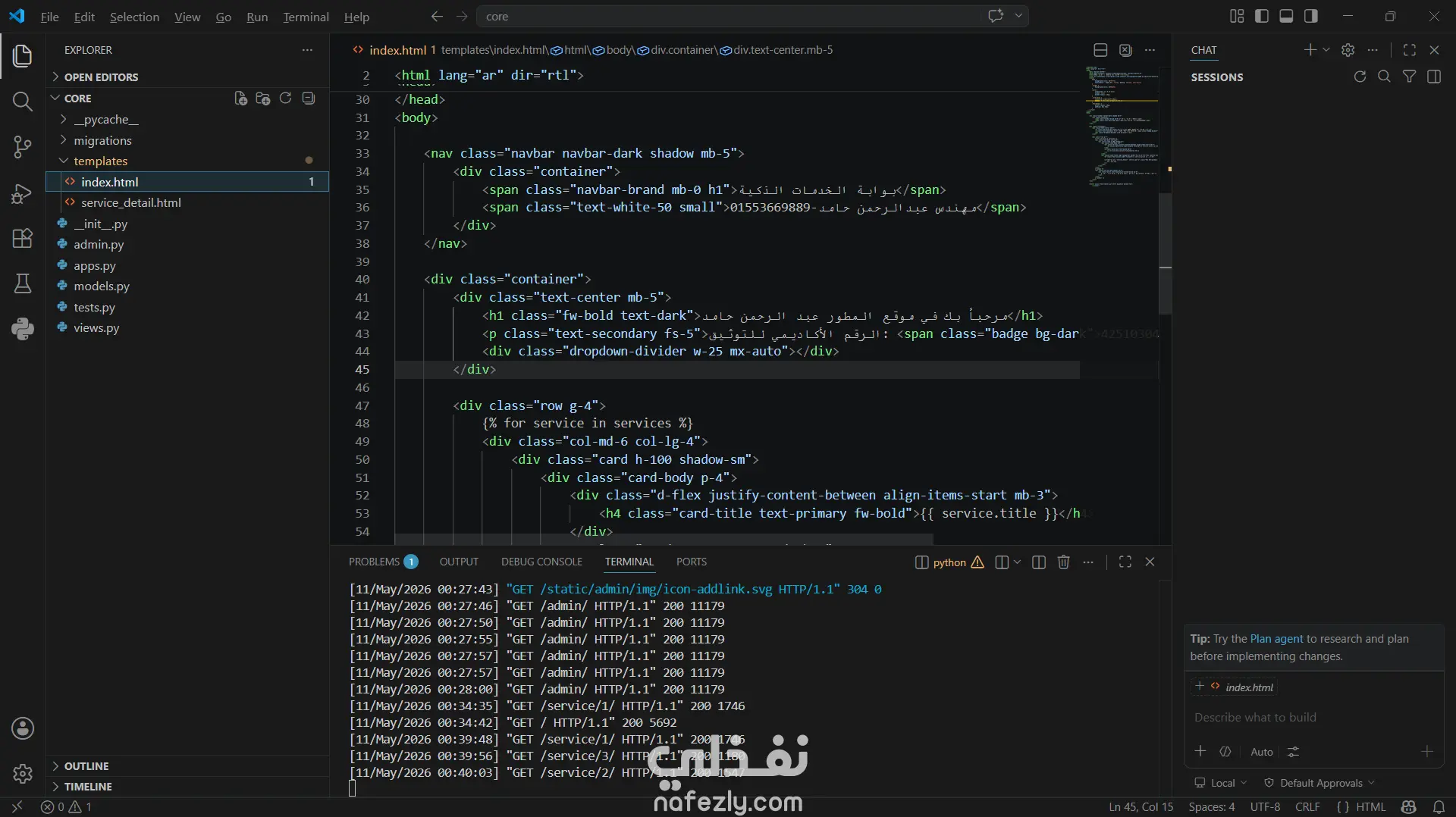Open service_detail.html in the explorer
1456x817 pixels.
tap(130, 203)
